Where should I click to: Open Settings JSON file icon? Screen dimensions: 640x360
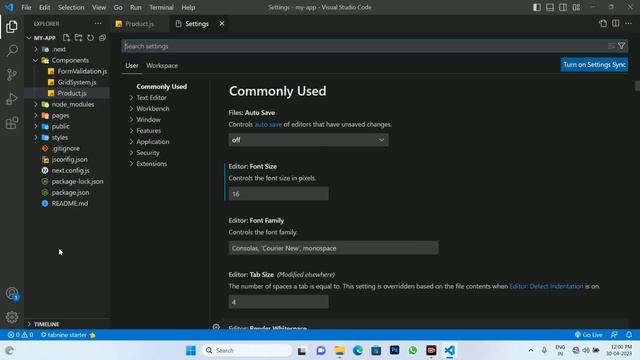(x=603, y=24)
